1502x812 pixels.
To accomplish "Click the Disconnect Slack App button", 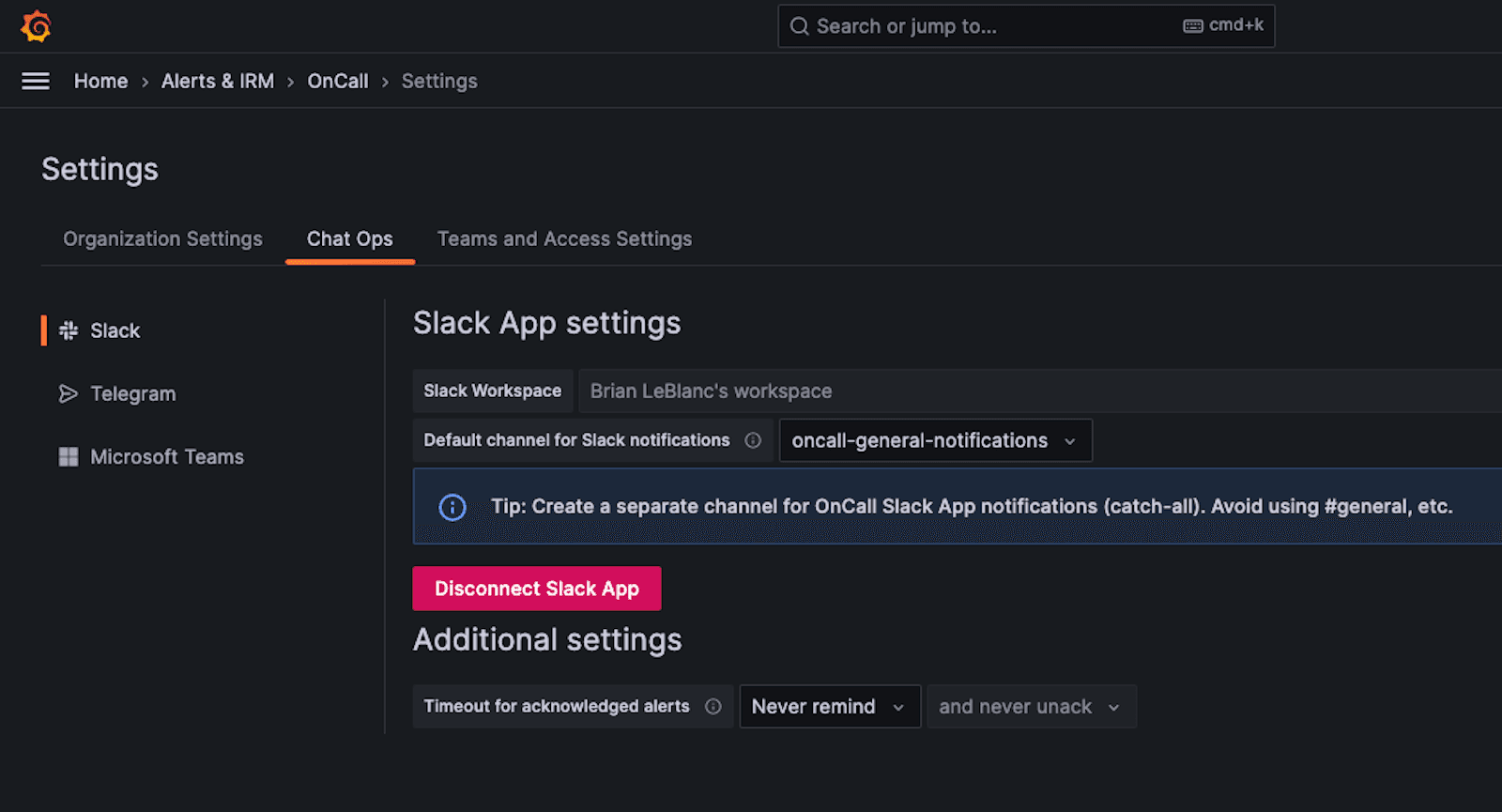I will tap(537, 589).
